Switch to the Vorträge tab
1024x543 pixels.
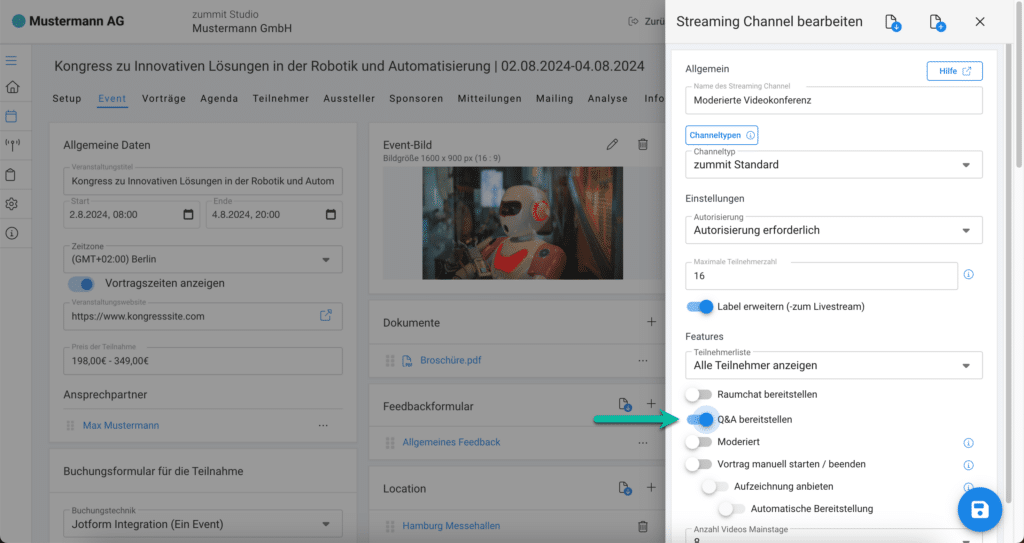(x=163, y=99)
